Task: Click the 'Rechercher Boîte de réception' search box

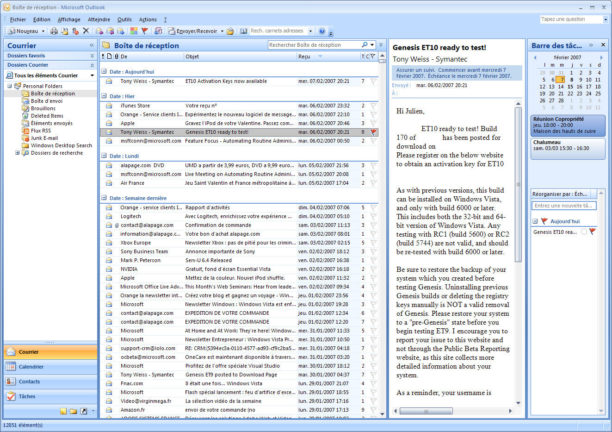Action: click(x=314, y=45)
